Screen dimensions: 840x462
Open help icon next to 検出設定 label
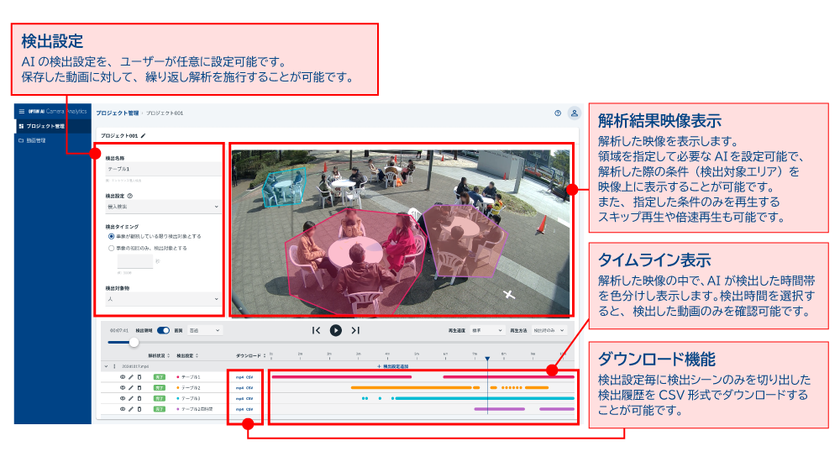pyautogui.click(x=130, y=196)
